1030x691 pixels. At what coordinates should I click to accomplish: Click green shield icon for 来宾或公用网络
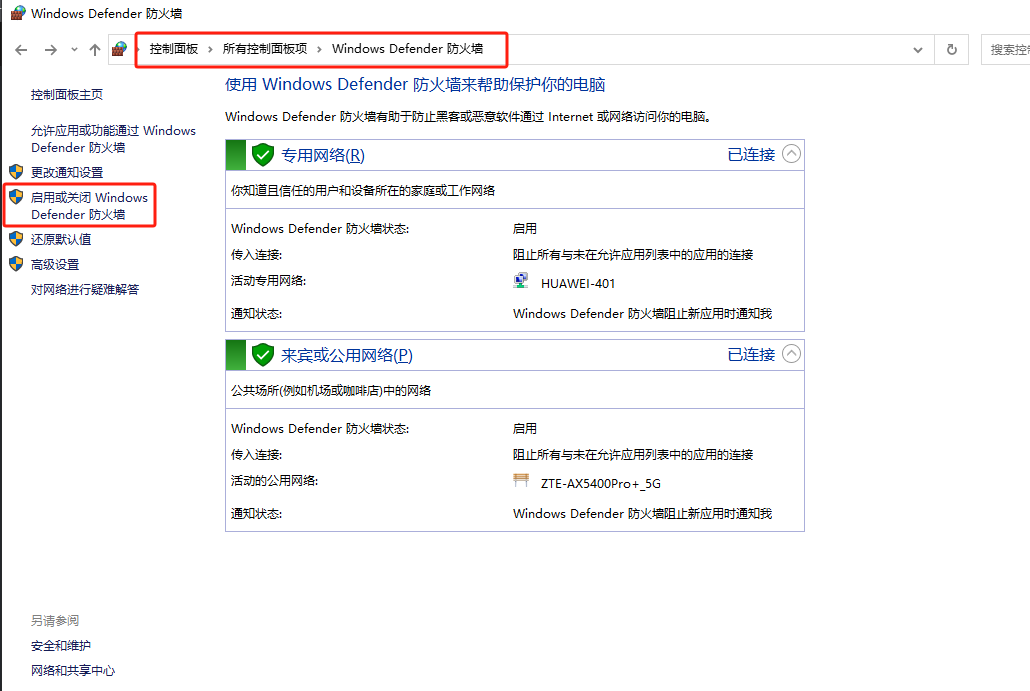click(x=263, y=355)
